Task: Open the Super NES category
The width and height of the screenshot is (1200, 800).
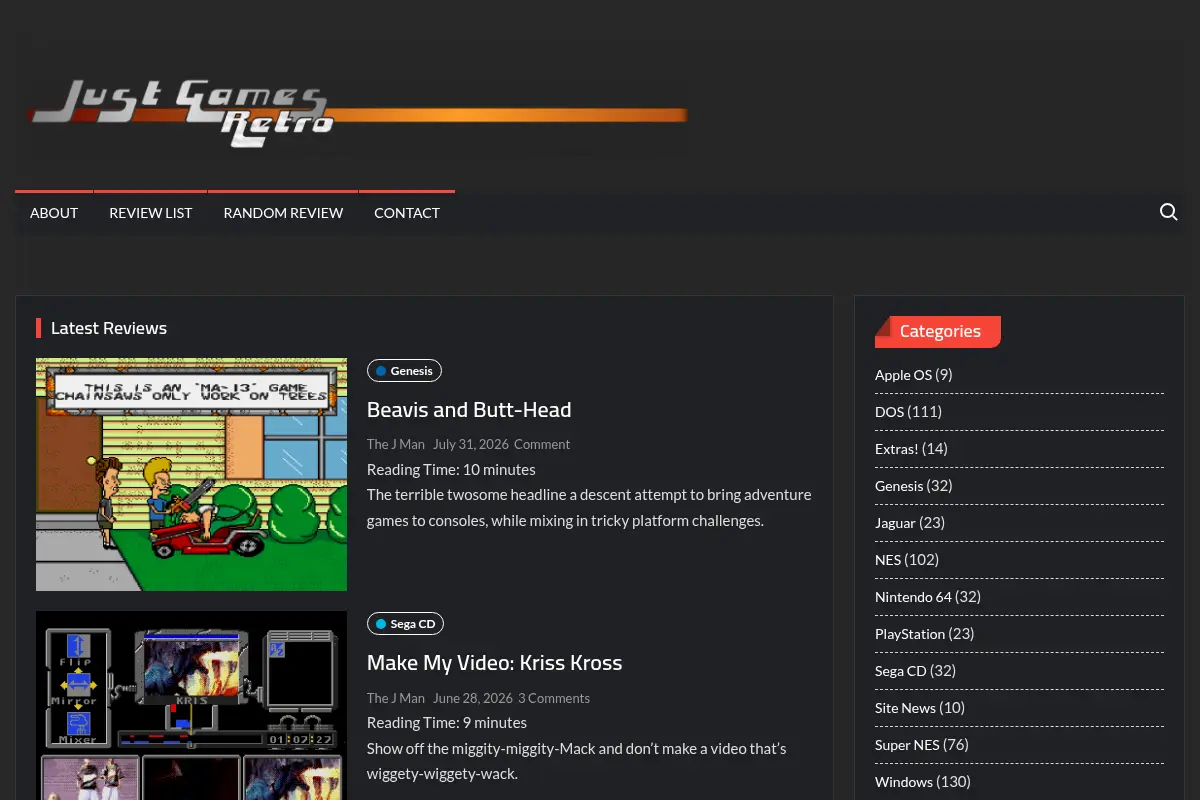Action: tap(907, 744)
